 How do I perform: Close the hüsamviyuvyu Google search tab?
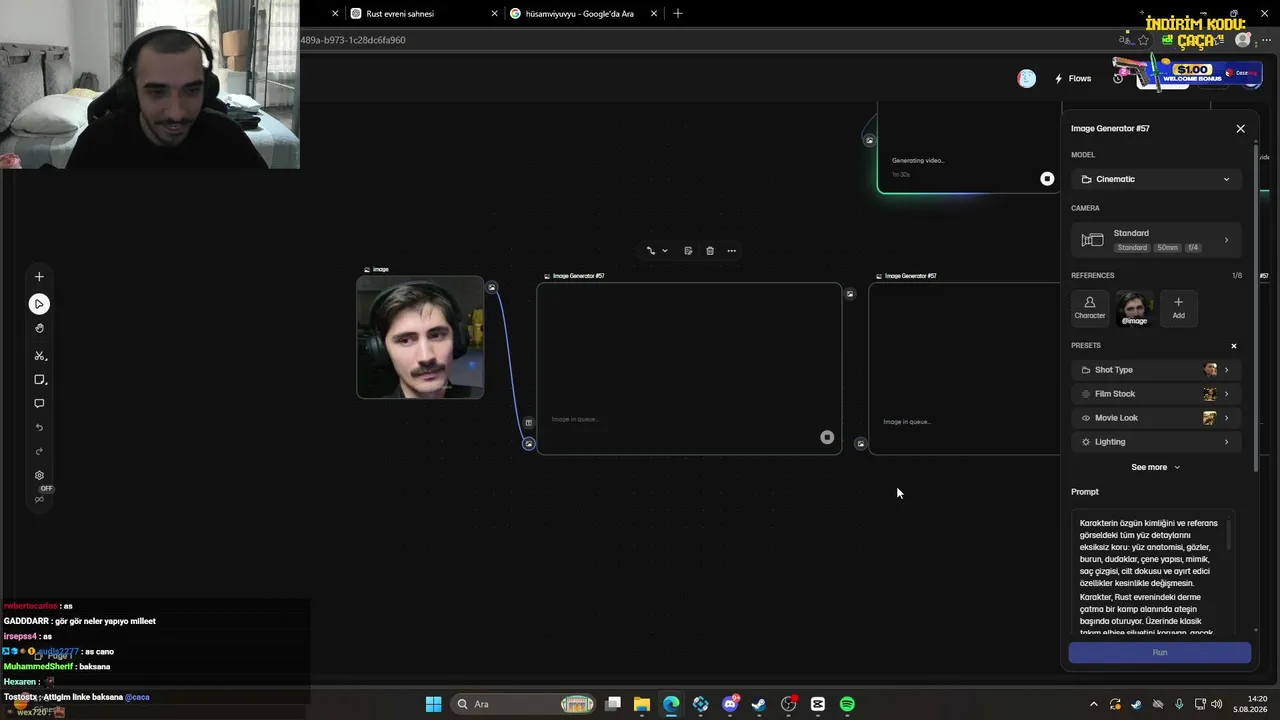pos(654,14)
